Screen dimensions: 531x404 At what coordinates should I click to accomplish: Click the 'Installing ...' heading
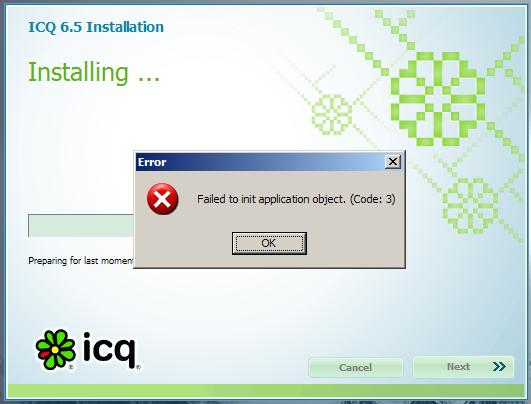coord(93,72)
